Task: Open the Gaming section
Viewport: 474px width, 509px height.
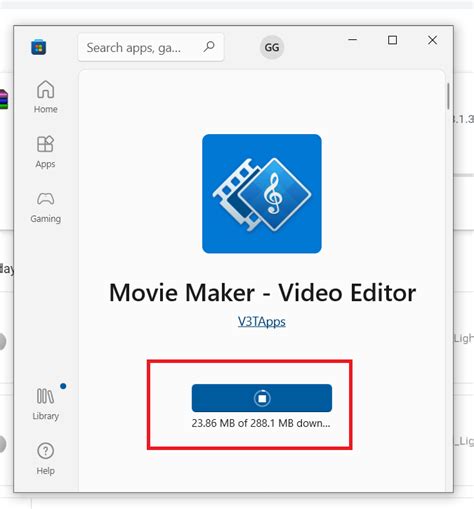Action: (x=46, y=207)
